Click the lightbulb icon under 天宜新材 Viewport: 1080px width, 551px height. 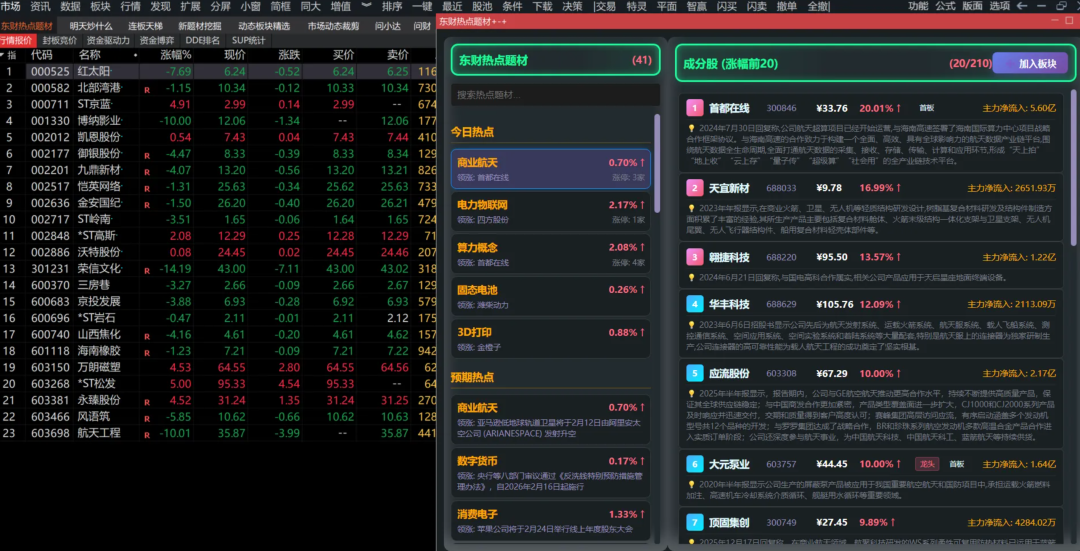click(x=692, y=208)
